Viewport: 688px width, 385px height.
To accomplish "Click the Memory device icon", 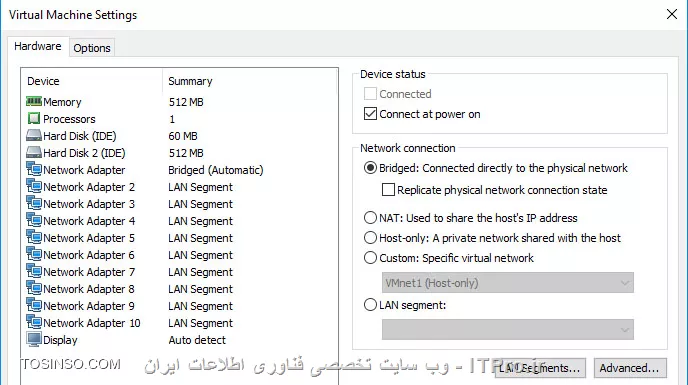I will click(x=34, y=102).
